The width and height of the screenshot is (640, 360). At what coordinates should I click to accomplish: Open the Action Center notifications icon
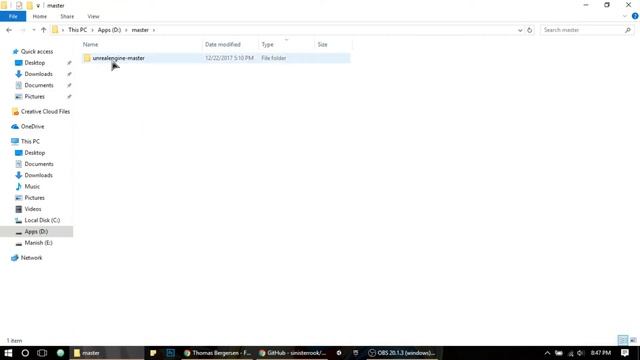[625, 353]
